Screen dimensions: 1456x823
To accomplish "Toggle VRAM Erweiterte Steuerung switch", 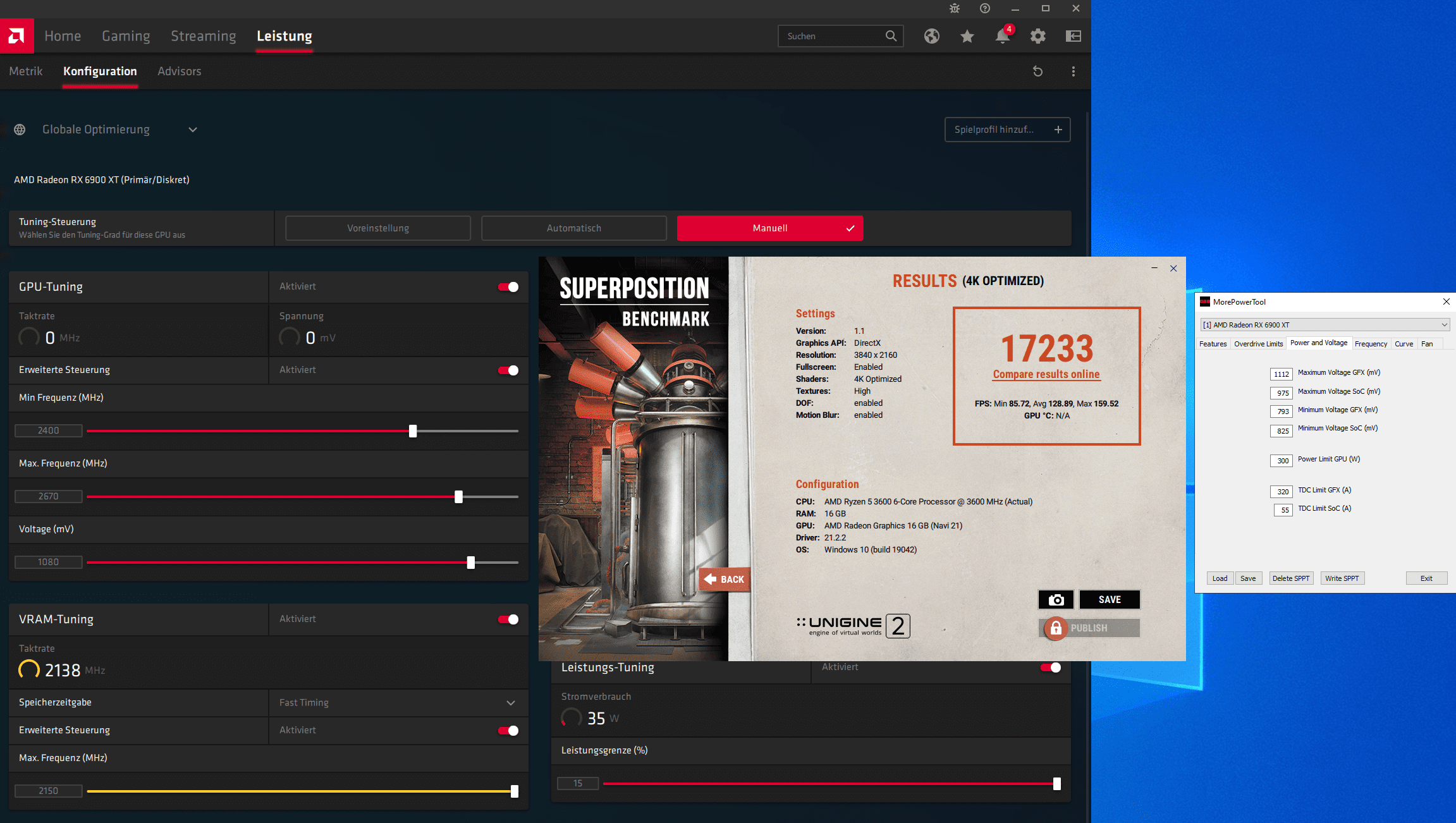I will click(x=508, y=731).
